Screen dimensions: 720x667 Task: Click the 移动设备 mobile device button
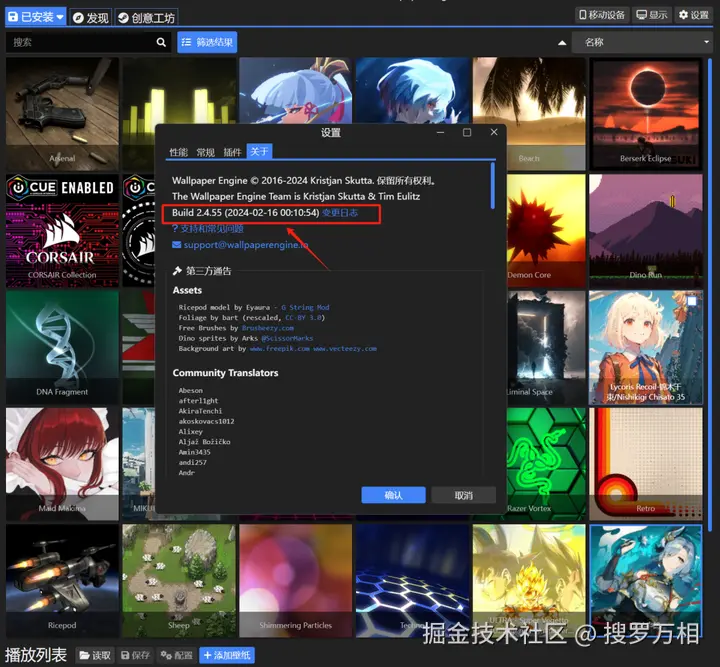[x=602, y=15]
